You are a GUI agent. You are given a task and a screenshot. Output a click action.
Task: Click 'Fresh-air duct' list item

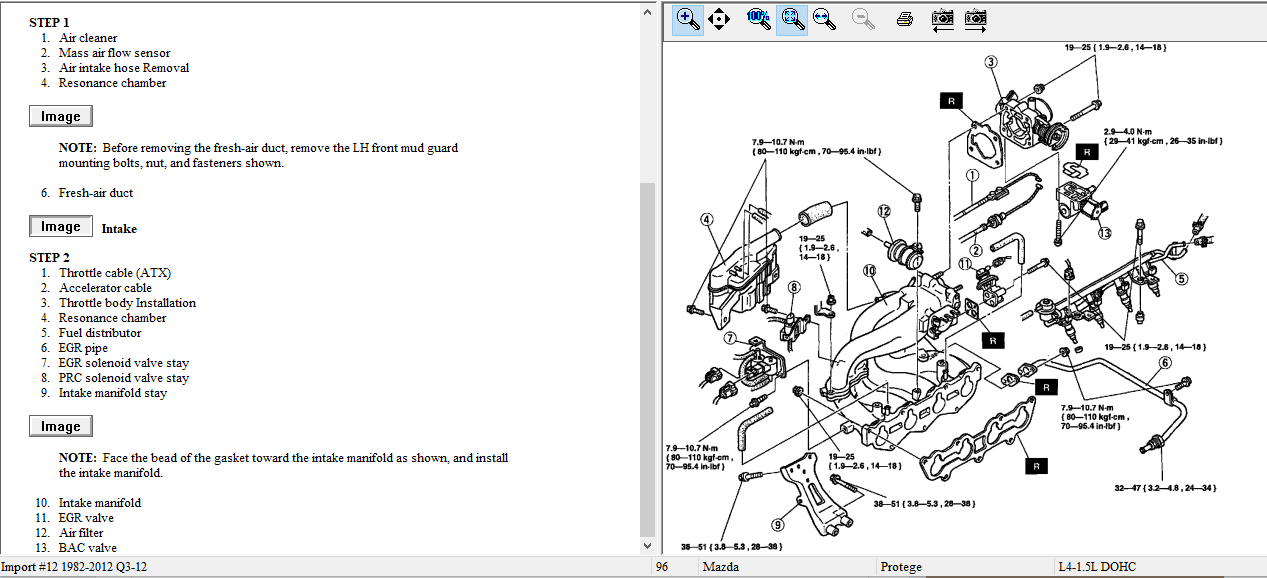click(96, 193)
